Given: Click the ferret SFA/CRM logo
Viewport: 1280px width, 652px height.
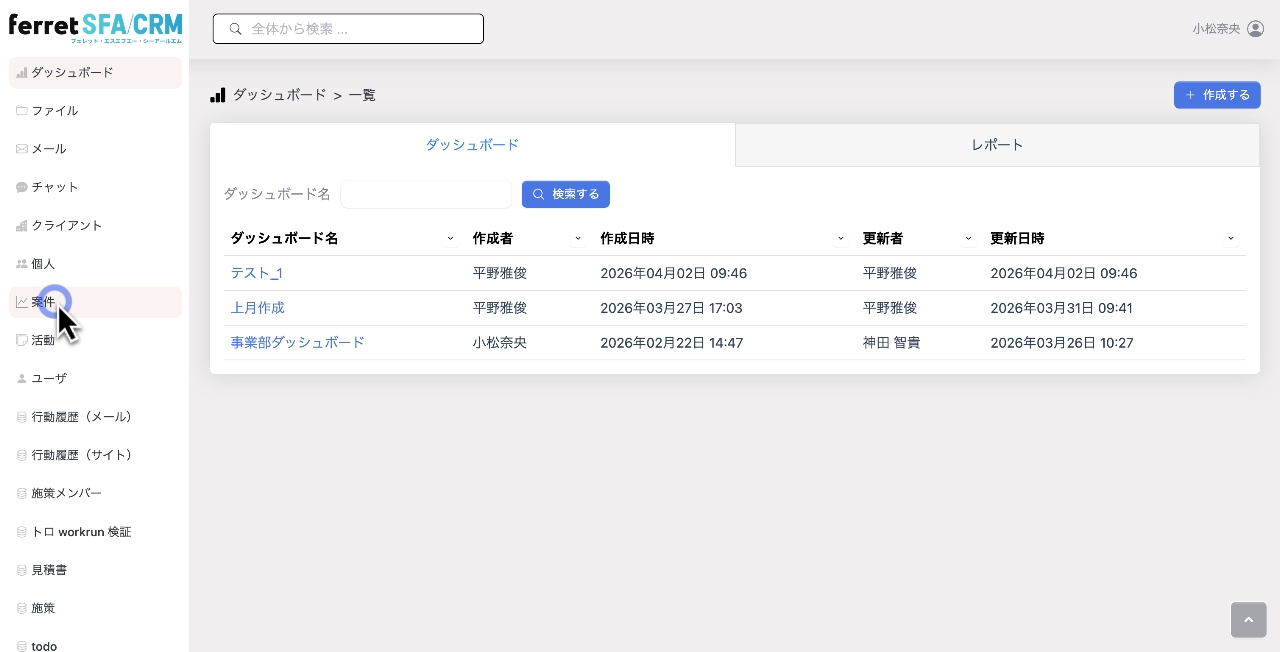Looking at the screenshot, I should click(x=95, y=28).
